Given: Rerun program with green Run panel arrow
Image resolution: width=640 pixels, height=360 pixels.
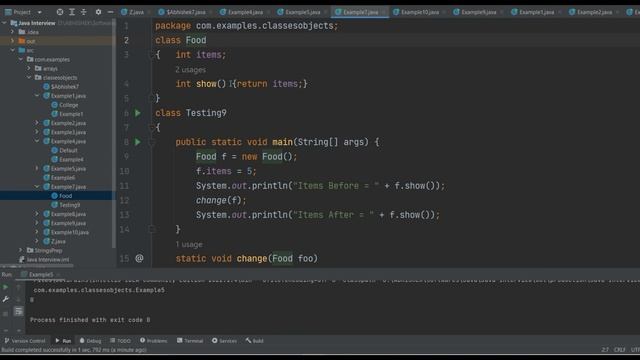Looking at the screenshot, I should coord(5,287).
